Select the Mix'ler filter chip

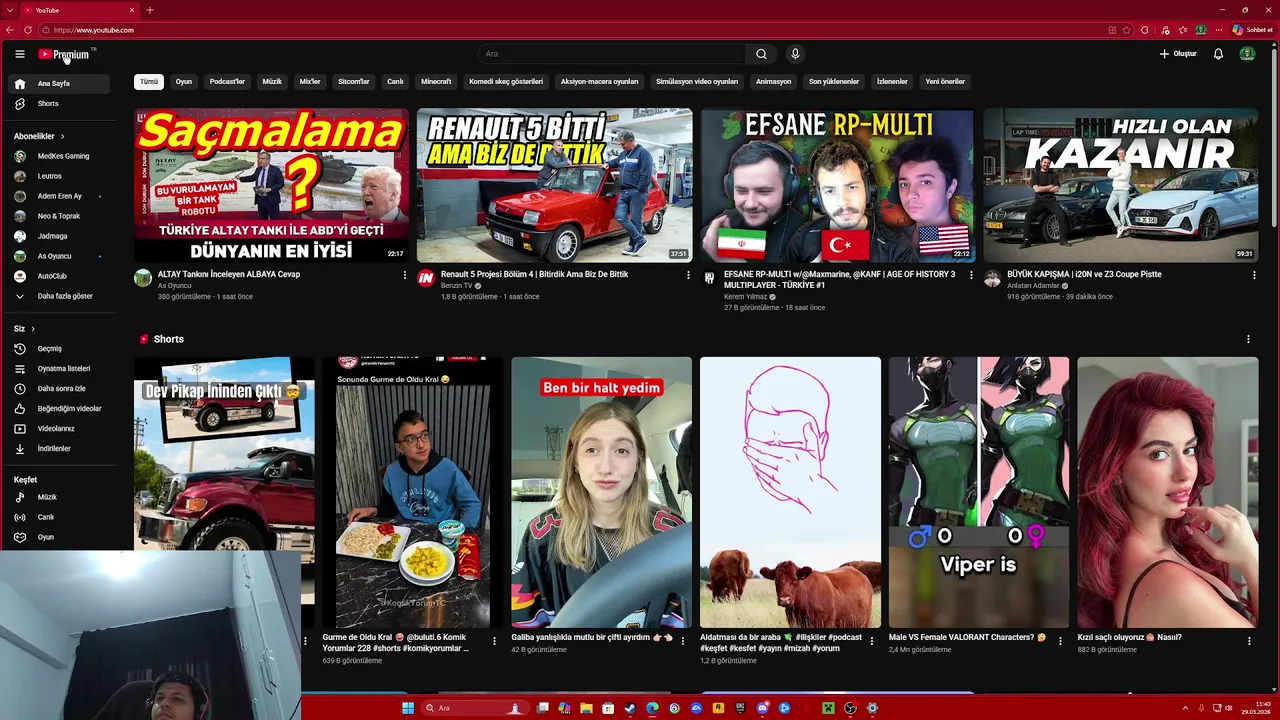pyautogui.click(x=310, y=82)
